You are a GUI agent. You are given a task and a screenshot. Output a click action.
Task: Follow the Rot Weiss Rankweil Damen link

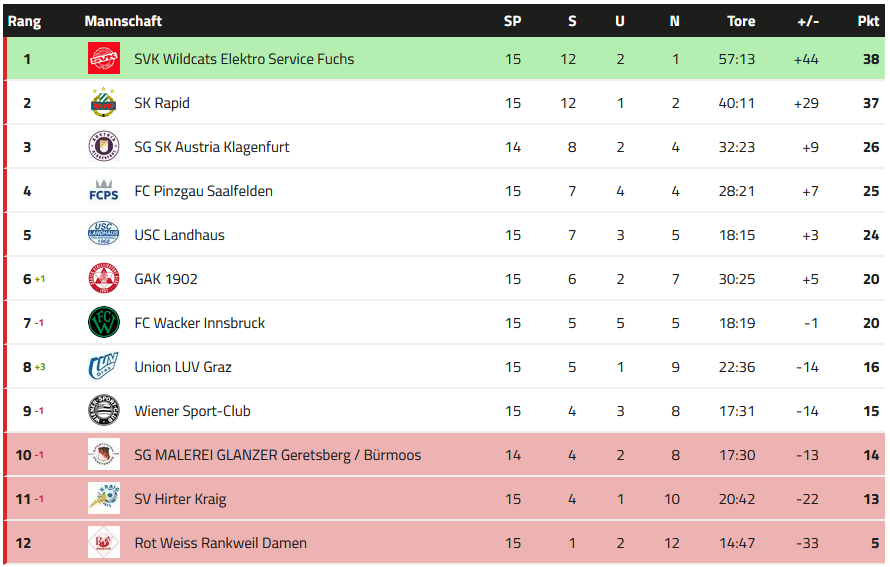point(220,543)
